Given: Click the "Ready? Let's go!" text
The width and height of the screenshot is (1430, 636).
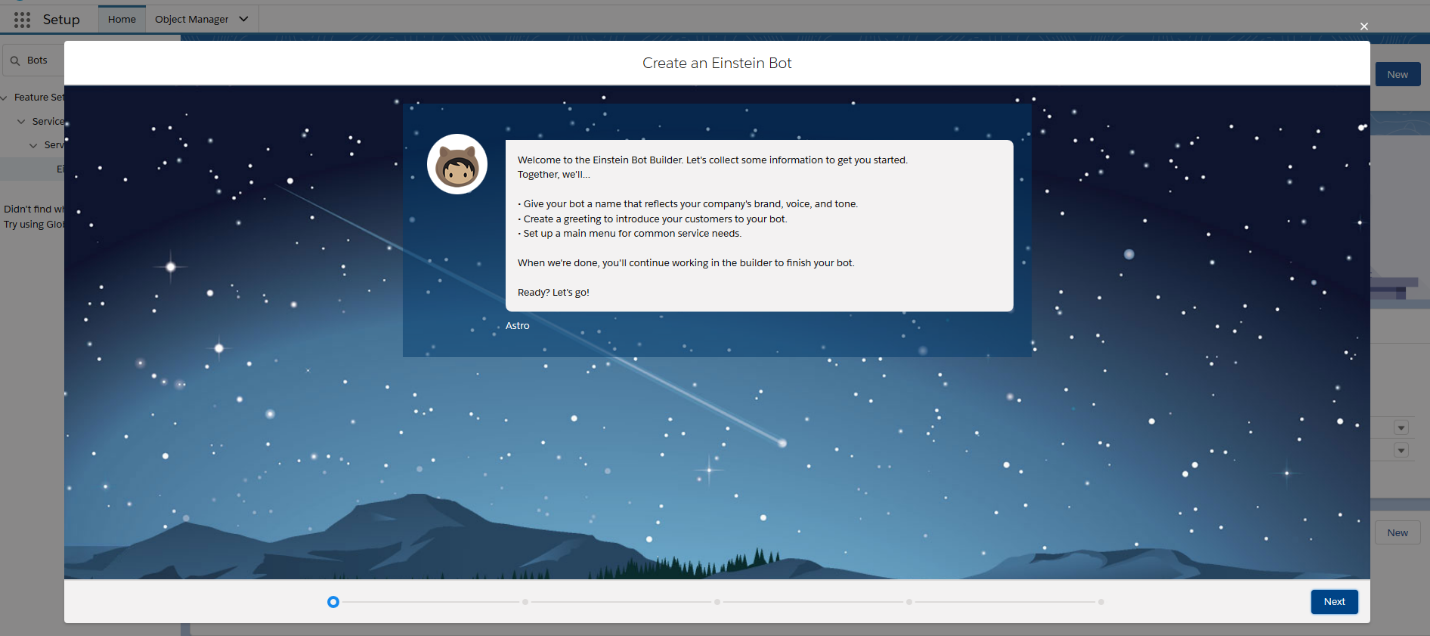Looking at the screenshot, I should [554, 292].
